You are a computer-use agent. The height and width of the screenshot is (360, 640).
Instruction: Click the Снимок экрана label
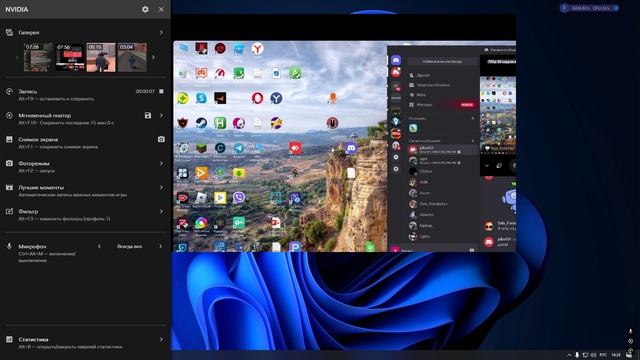(x=38, y=139)
